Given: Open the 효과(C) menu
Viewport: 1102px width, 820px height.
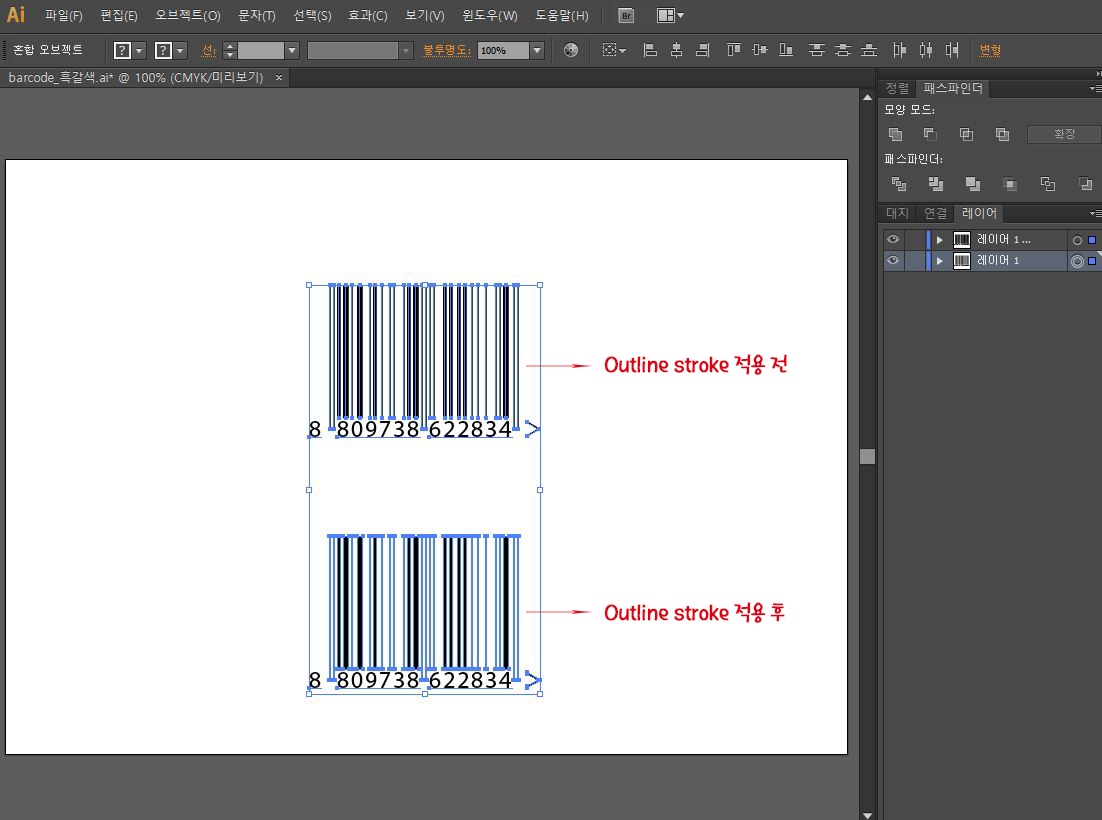Looking at the screenshot, I should (x=368, y=15).
